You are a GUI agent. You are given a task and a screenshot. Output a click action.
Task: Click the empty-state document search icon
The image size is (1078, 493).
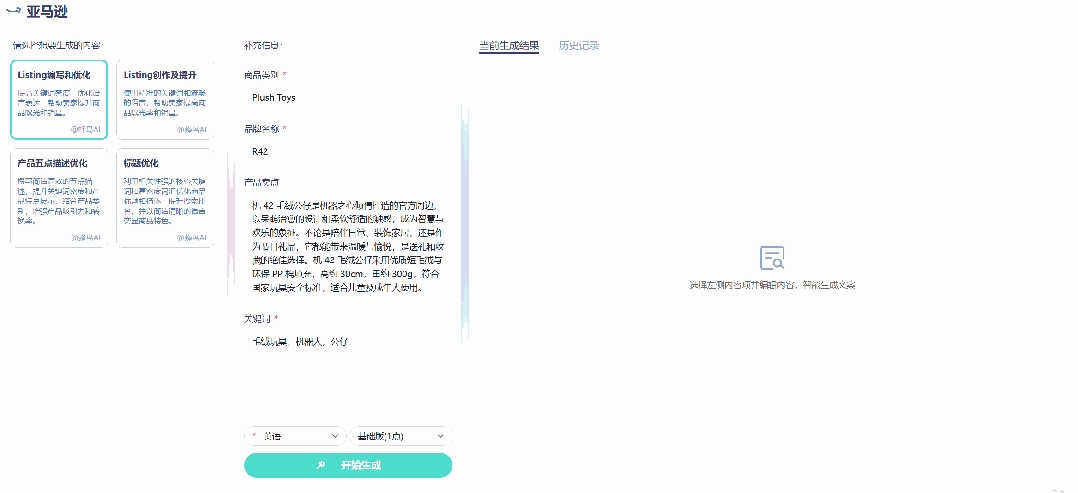click(x=771, y=259)
